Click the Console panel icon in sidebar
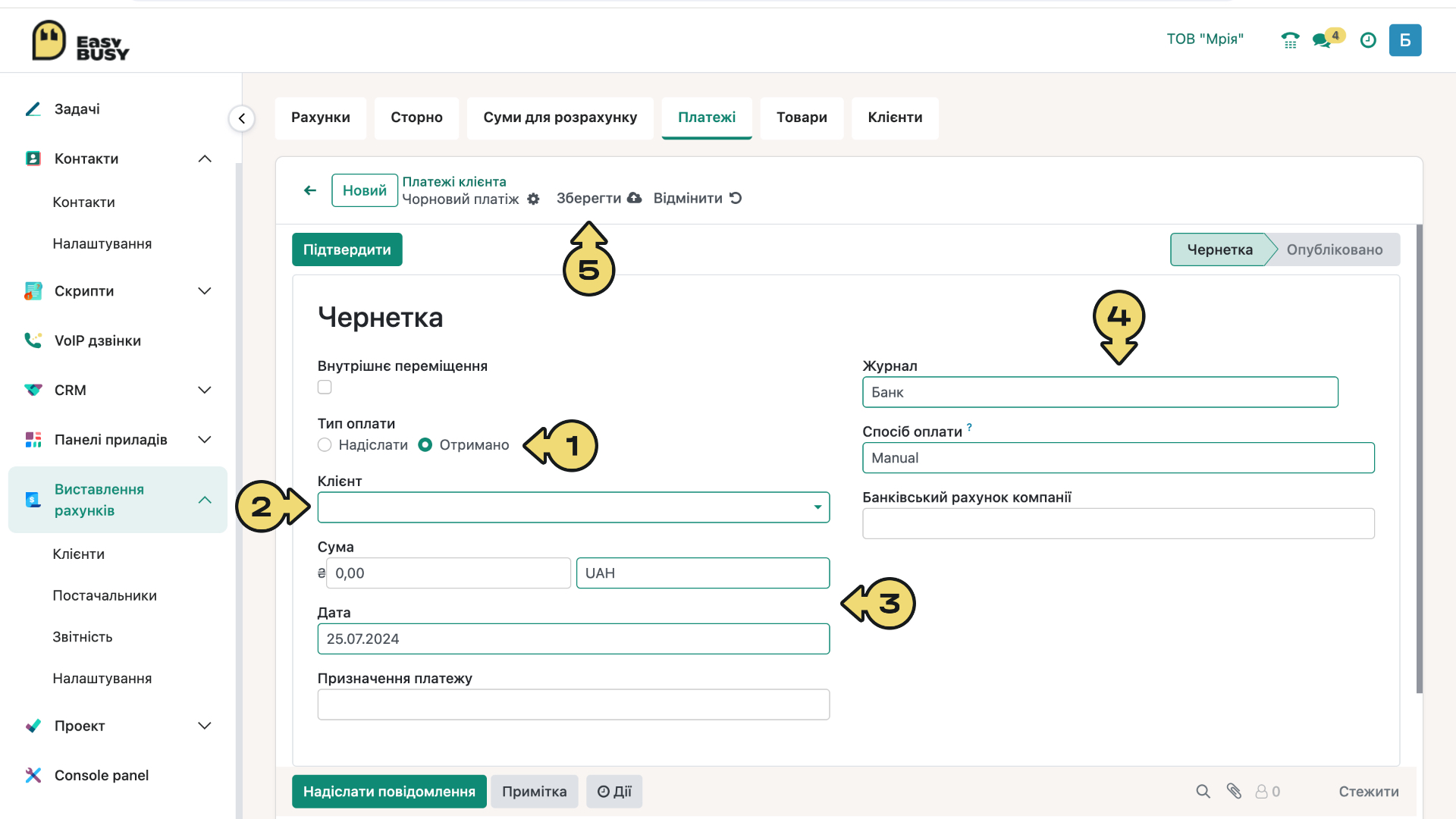The width and height of the screenshot is (1456, 819). [33, 775]
